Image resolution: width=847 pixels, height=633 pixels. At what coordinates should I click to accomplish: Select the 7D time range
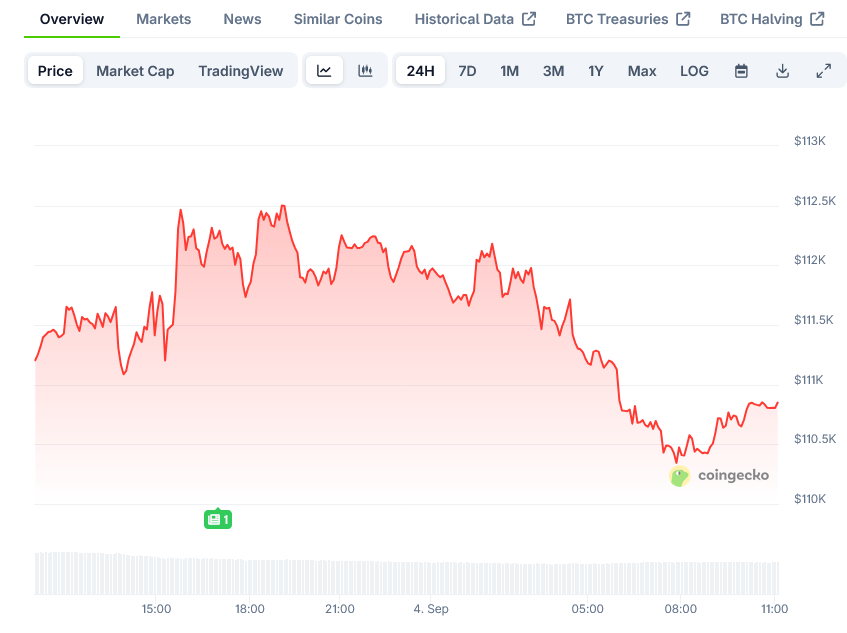(x=467, y=71)
